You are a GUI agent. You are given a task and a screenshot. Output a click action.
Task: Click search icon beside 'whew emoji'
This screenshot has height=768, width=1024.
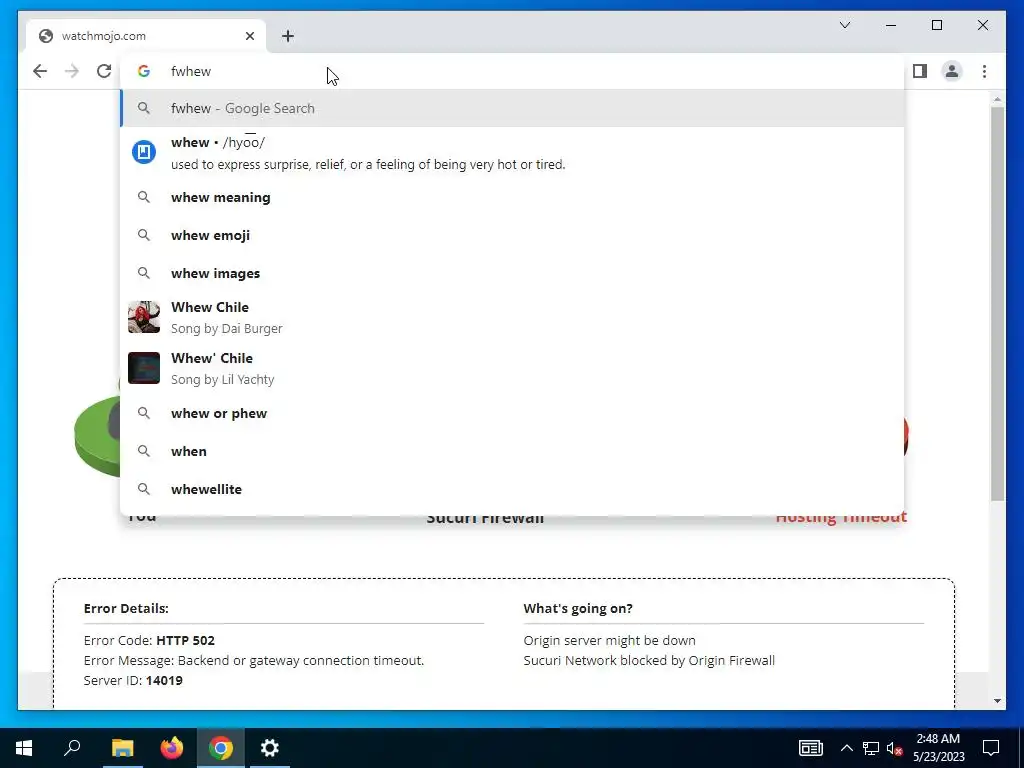click(x=144, y=235)
